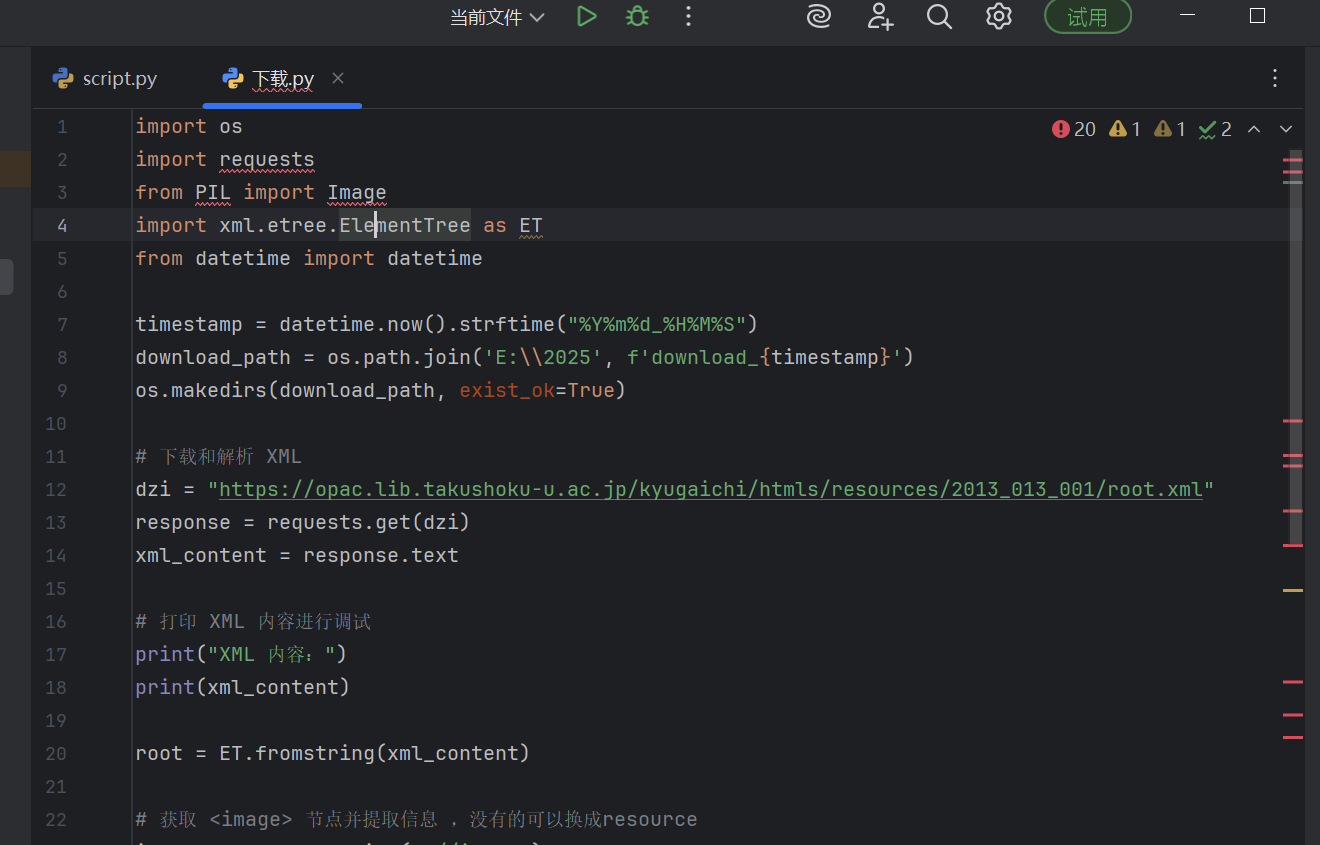This screenshot has height=845, width=1320.
Task: Click line number 10 in the gutter
Action: pos(56,423)
